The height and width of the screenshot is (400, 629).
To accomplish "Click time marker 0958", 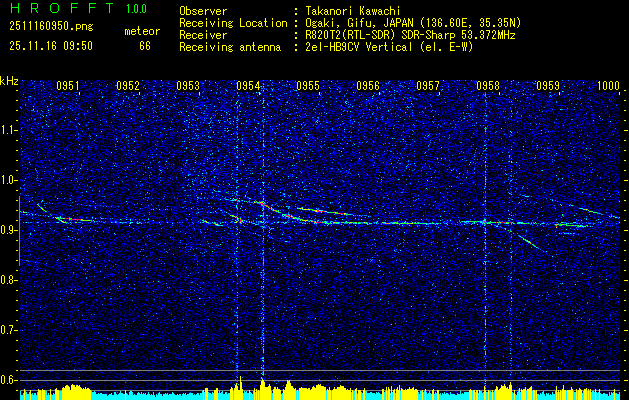I will pyautogui.click(x=488, y=85).
